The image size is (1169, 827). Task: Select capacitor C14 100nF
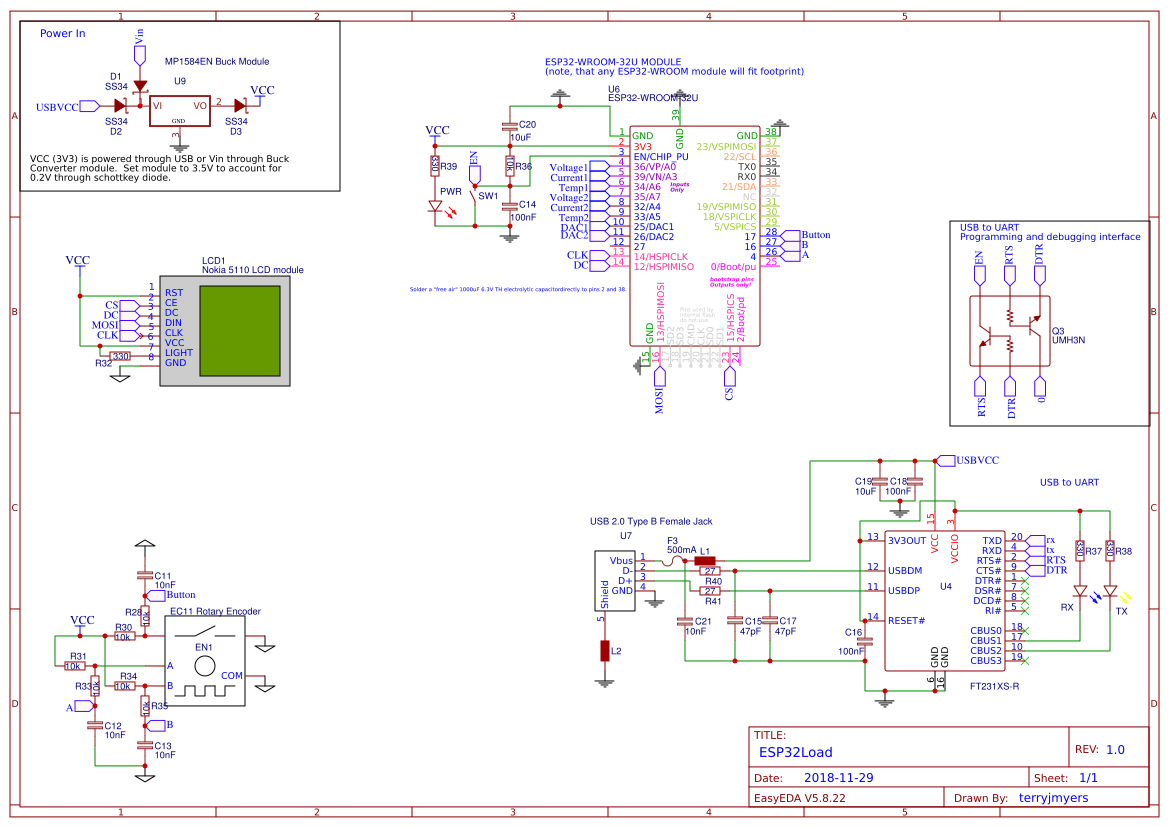point(509,206)
